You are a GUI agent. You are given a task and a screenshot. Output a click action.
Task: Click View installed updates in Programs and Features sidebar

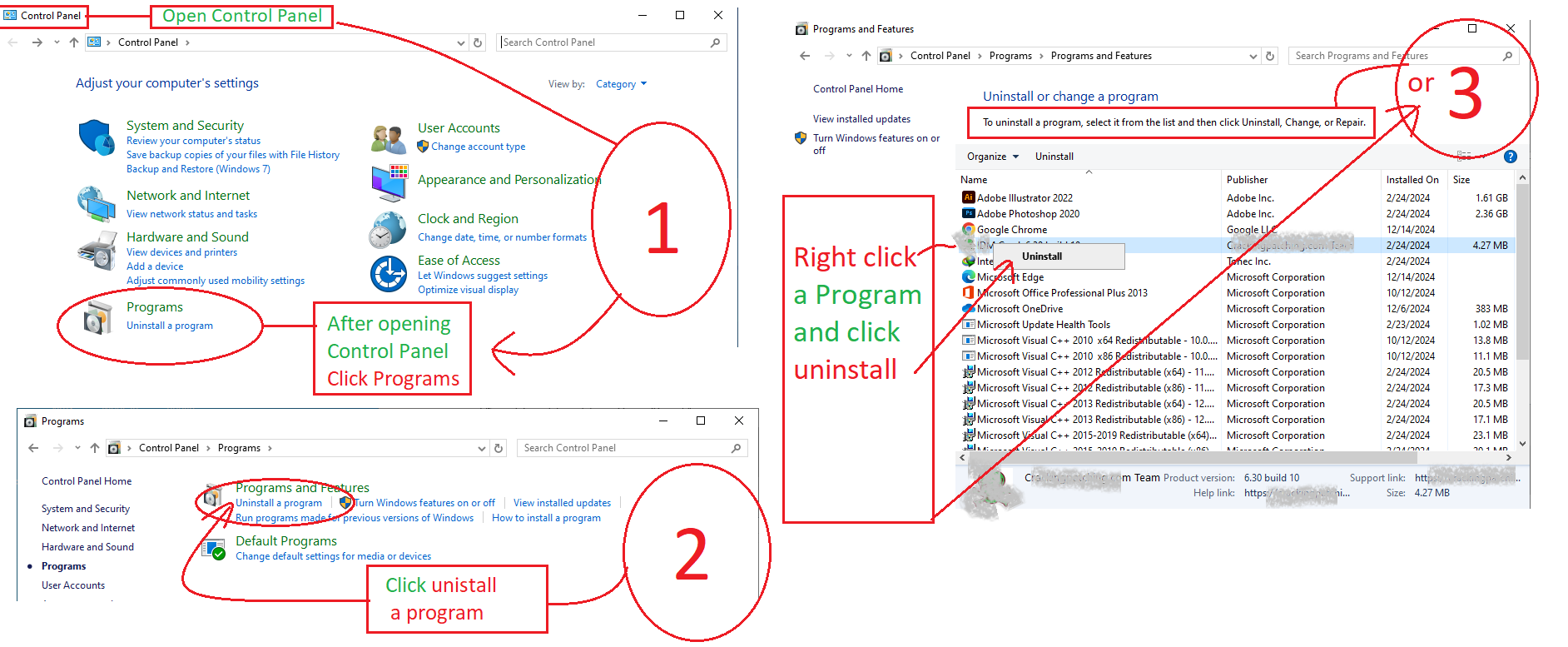pos(861,119)
